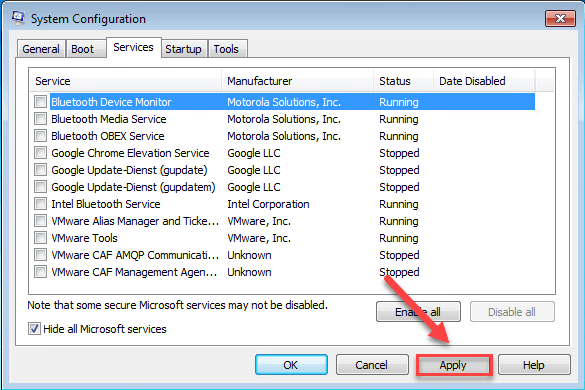Click the System Configuration title bar icon
This screenshot has width=585, height=390.
18,18
